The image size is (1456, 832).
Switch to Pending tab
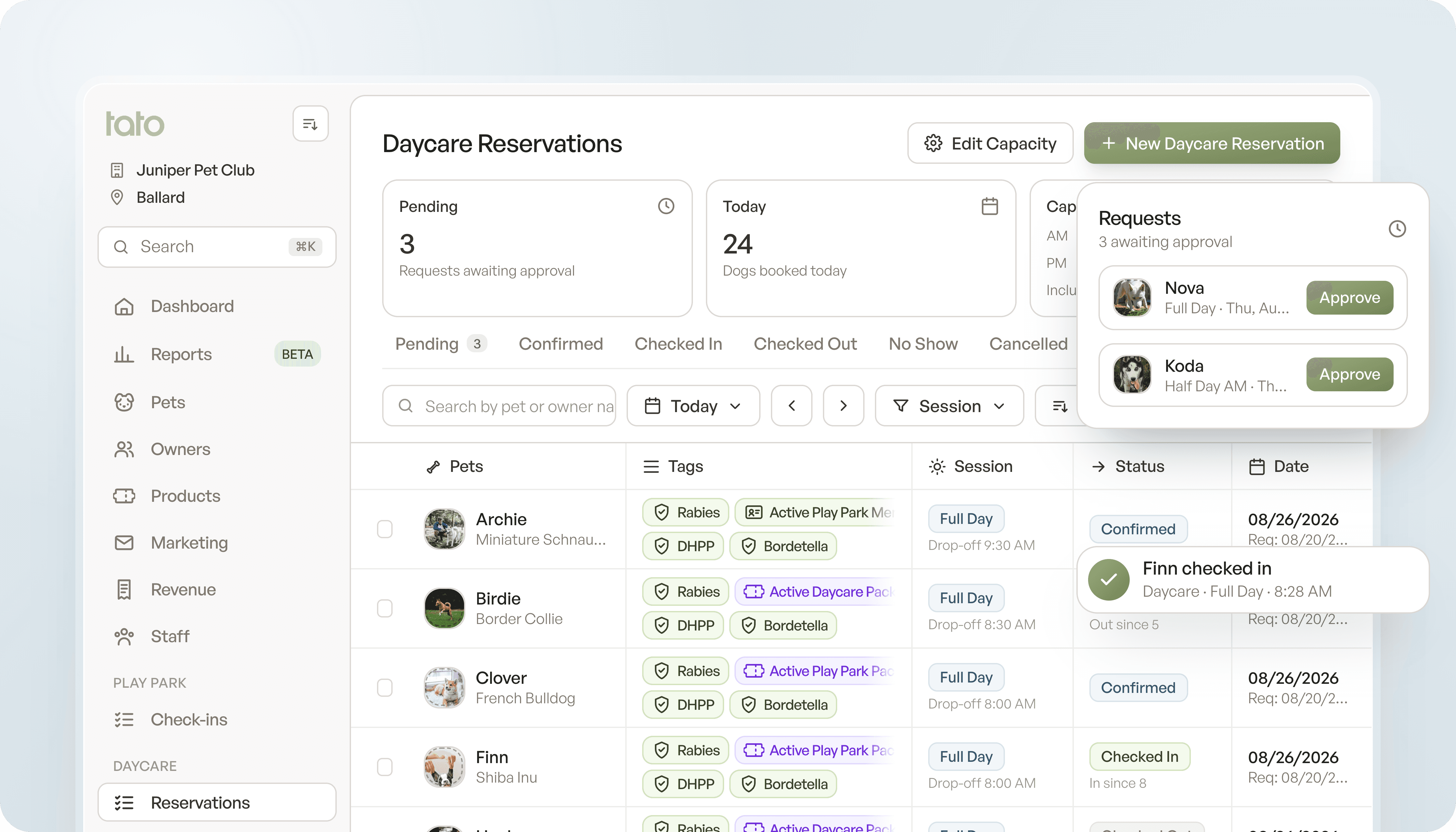[441, 344]
